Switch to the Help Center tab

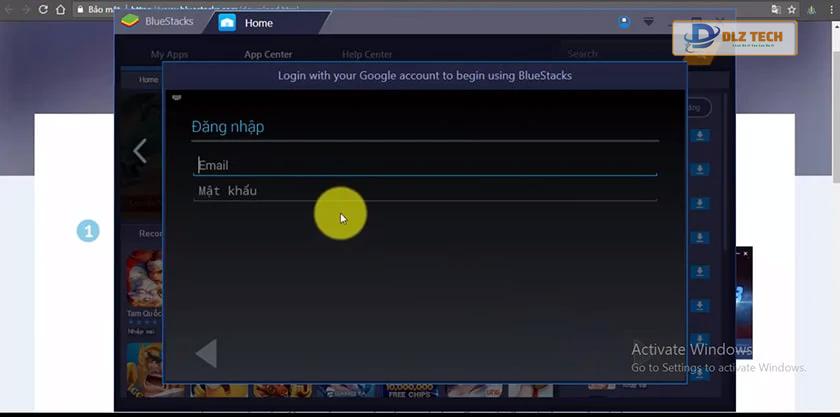367,54
